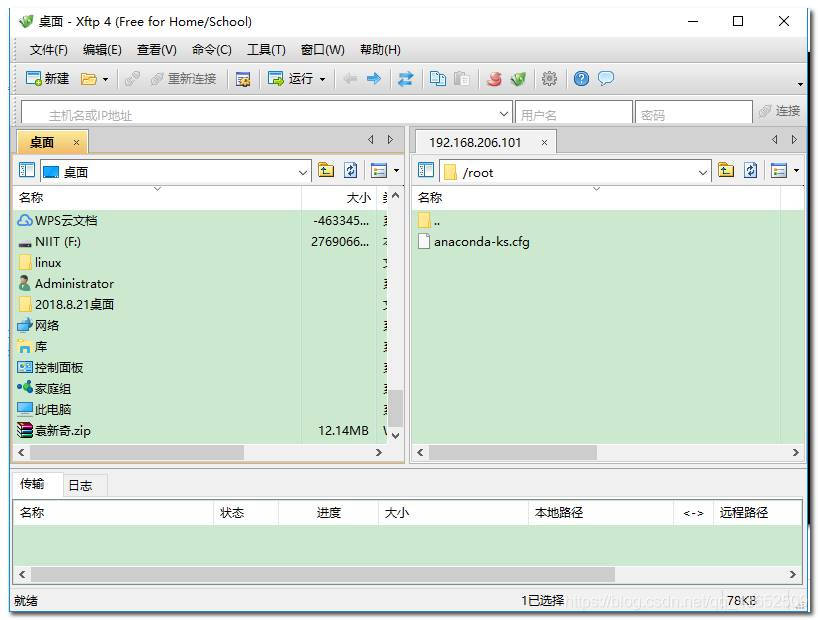The width and height of the screenshot is (818, 620).
Task: Click the disconnect chain-link icon
Action: [132, 79]
